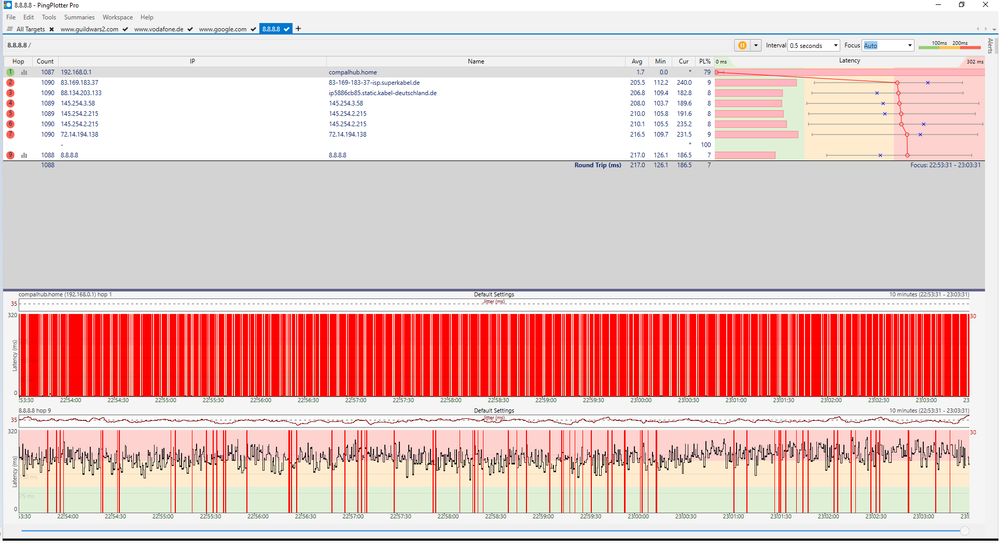Close the All Targets tab using its X
Screen dimensions: 999x544
click(51, 29)
